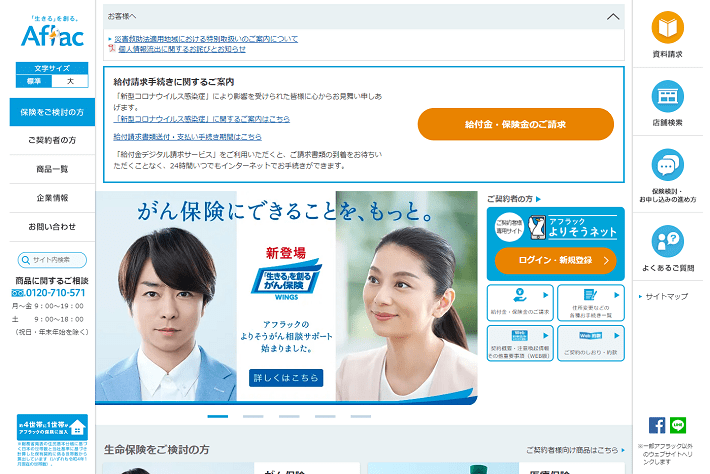Click the 生命保険をご検討の方 heading
Viewport: 710px width, 474px height.
click(157, 450)
